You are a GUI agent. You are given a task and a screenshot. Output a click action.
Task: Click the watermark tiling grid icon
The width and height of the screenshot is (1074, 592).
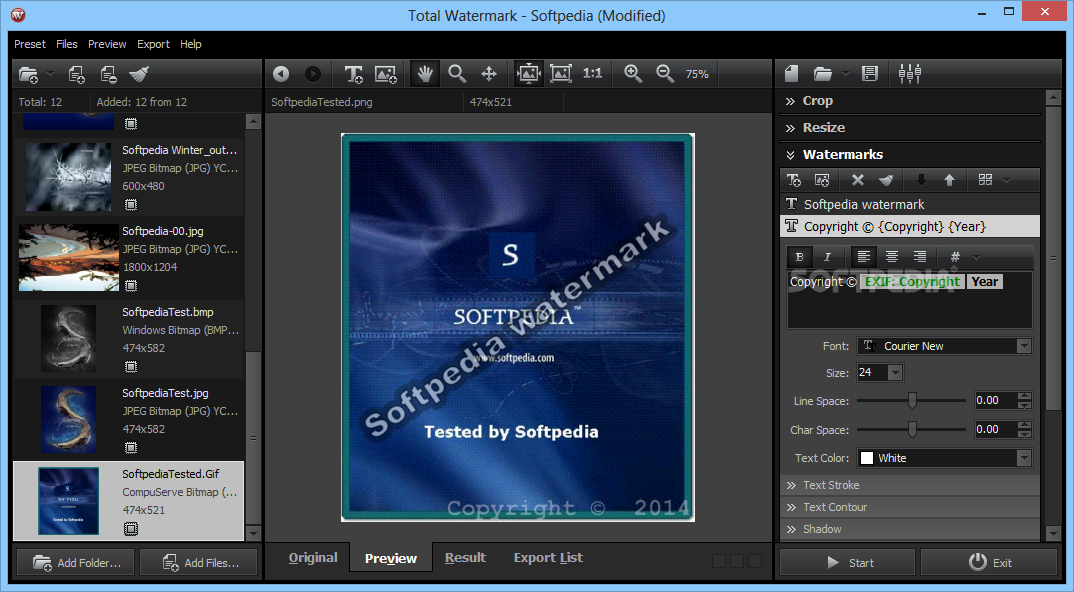[985, 180]
